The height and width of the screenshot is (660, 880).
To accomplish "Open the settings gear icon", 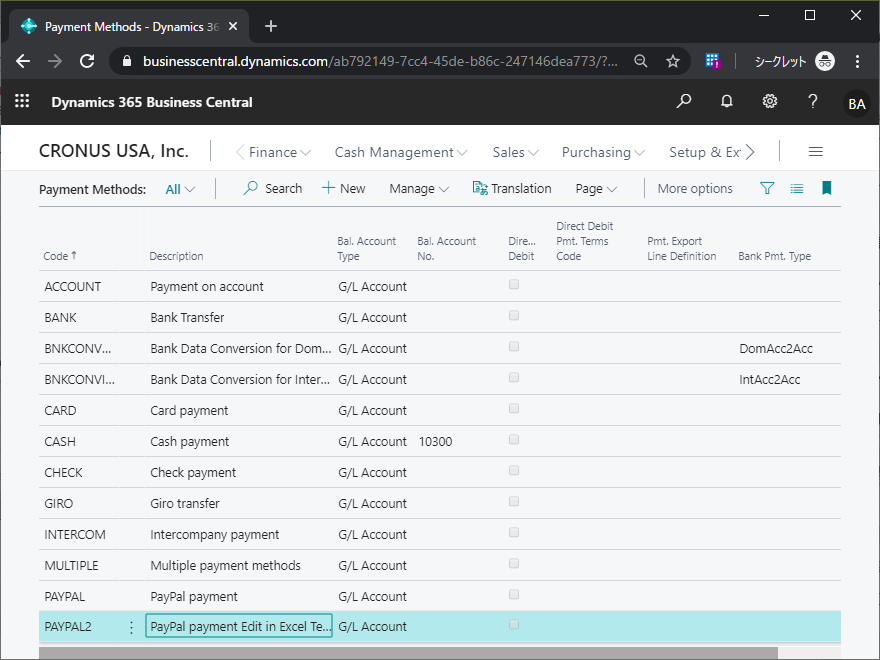I will tap(769, 101).
